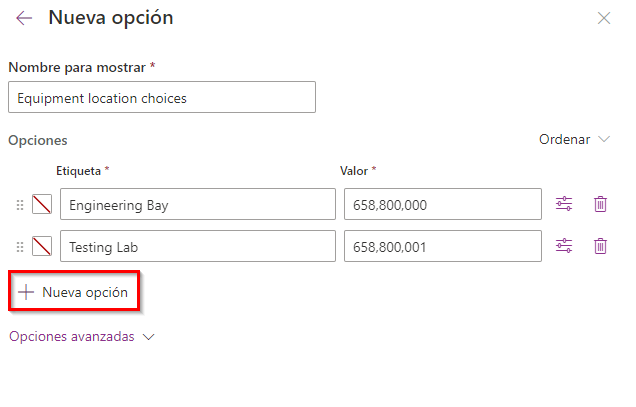Delete the Engineering Bay option
636x407 pixels.
600,204
